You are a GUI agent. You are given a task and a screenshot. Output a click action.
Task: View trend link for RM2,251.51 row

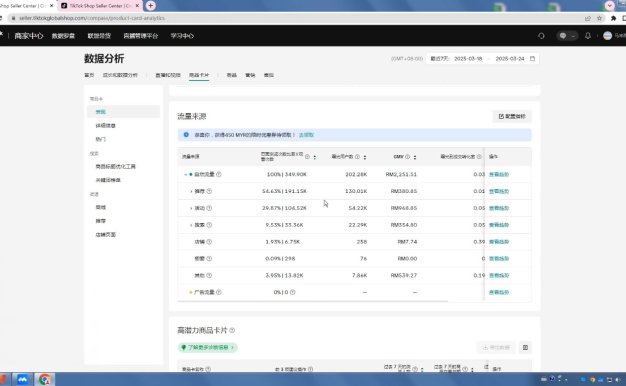click(x=499, y=174)
